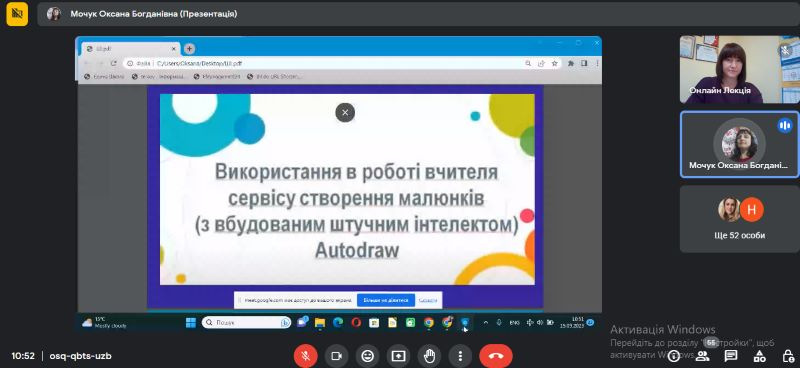The height and width of the screenshot is (368, 800).
Task: Unmute the microphone in the call bar
Action: point(306,356)
